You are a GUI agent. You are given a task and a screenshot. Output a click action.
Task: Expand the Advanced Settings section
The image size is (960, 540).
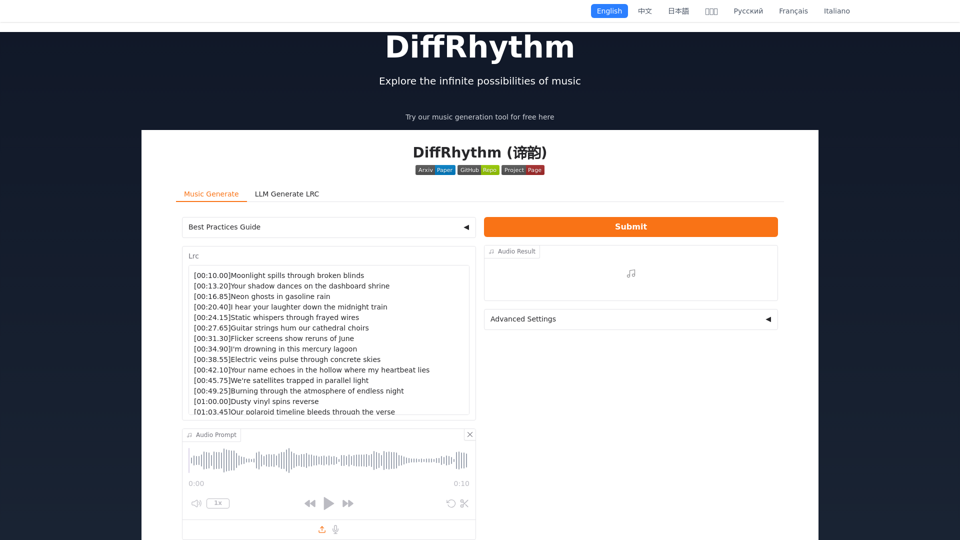[x=631, y=319]
